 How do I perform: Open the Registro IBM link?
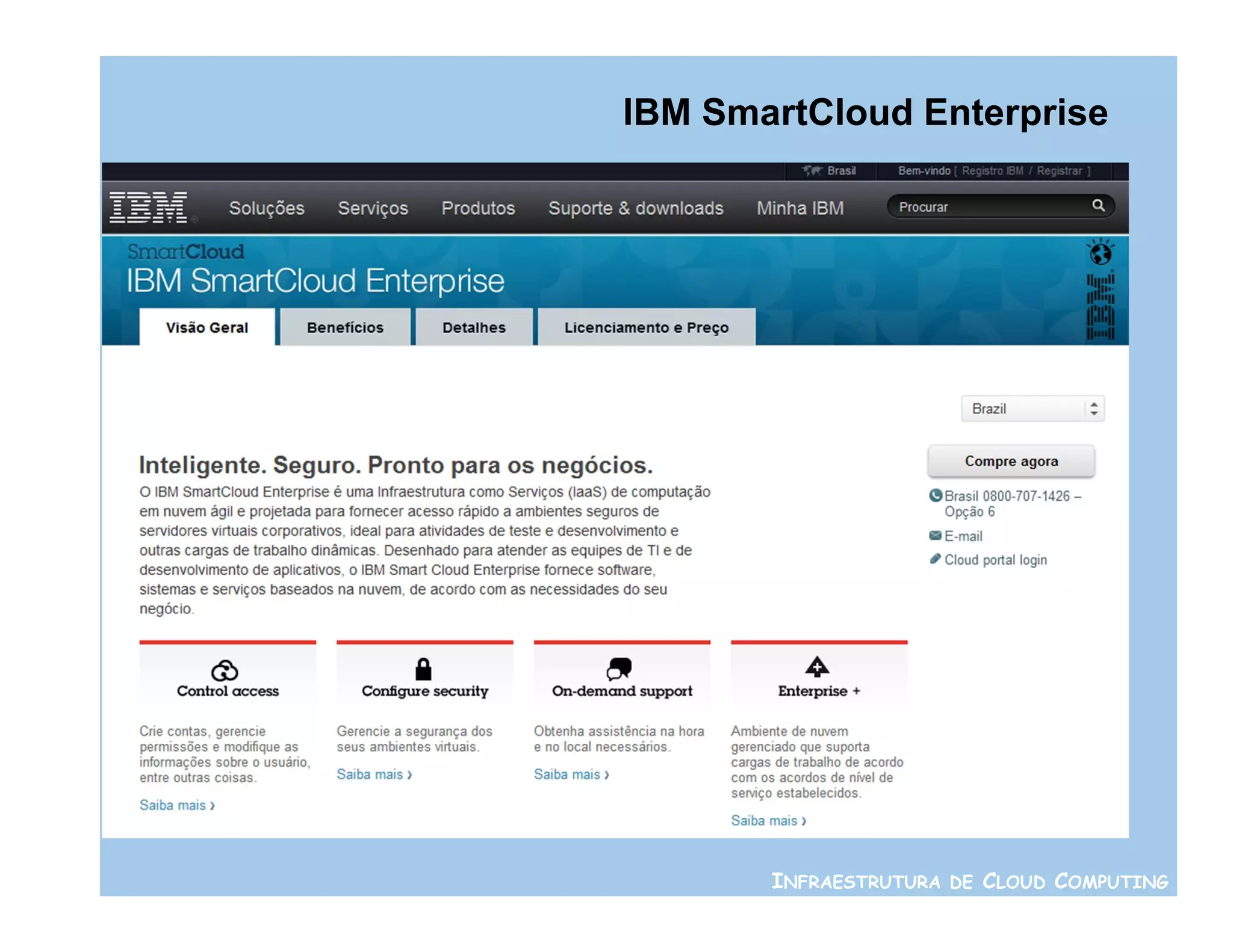[992, 171]
